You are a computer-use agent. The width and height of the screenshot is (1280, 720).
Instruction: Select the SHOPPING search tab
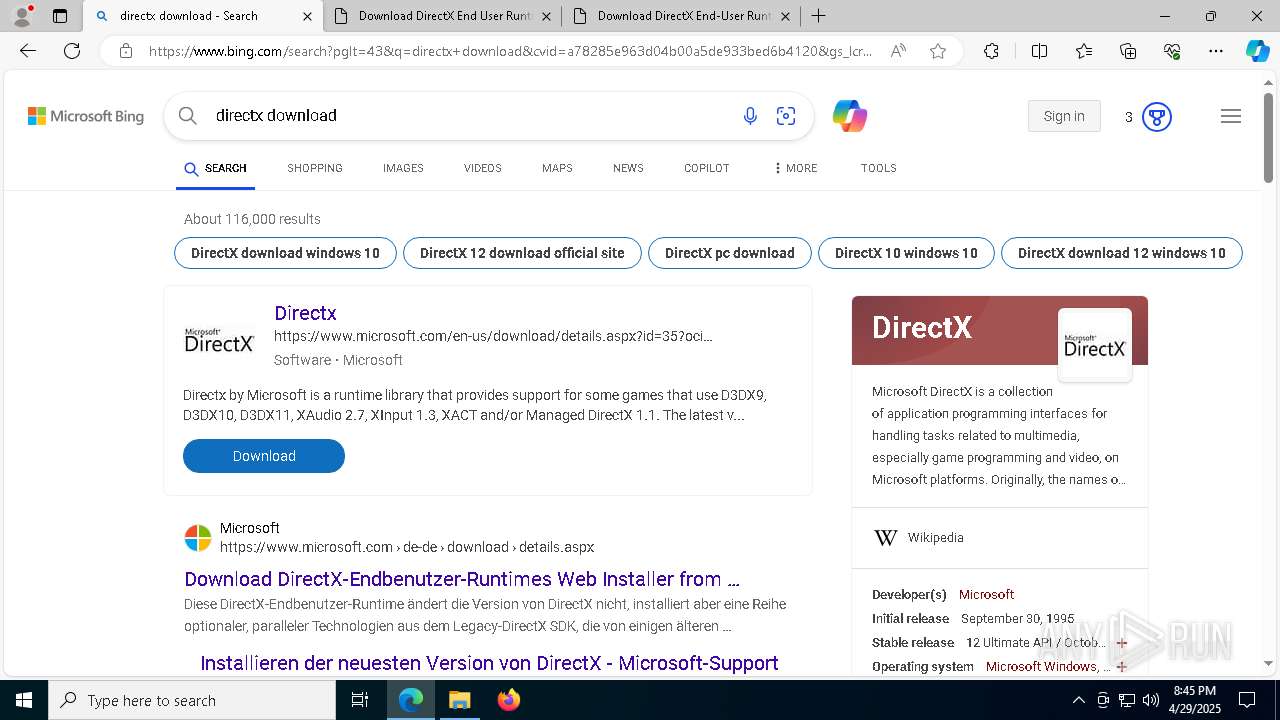tap(315, 168)
